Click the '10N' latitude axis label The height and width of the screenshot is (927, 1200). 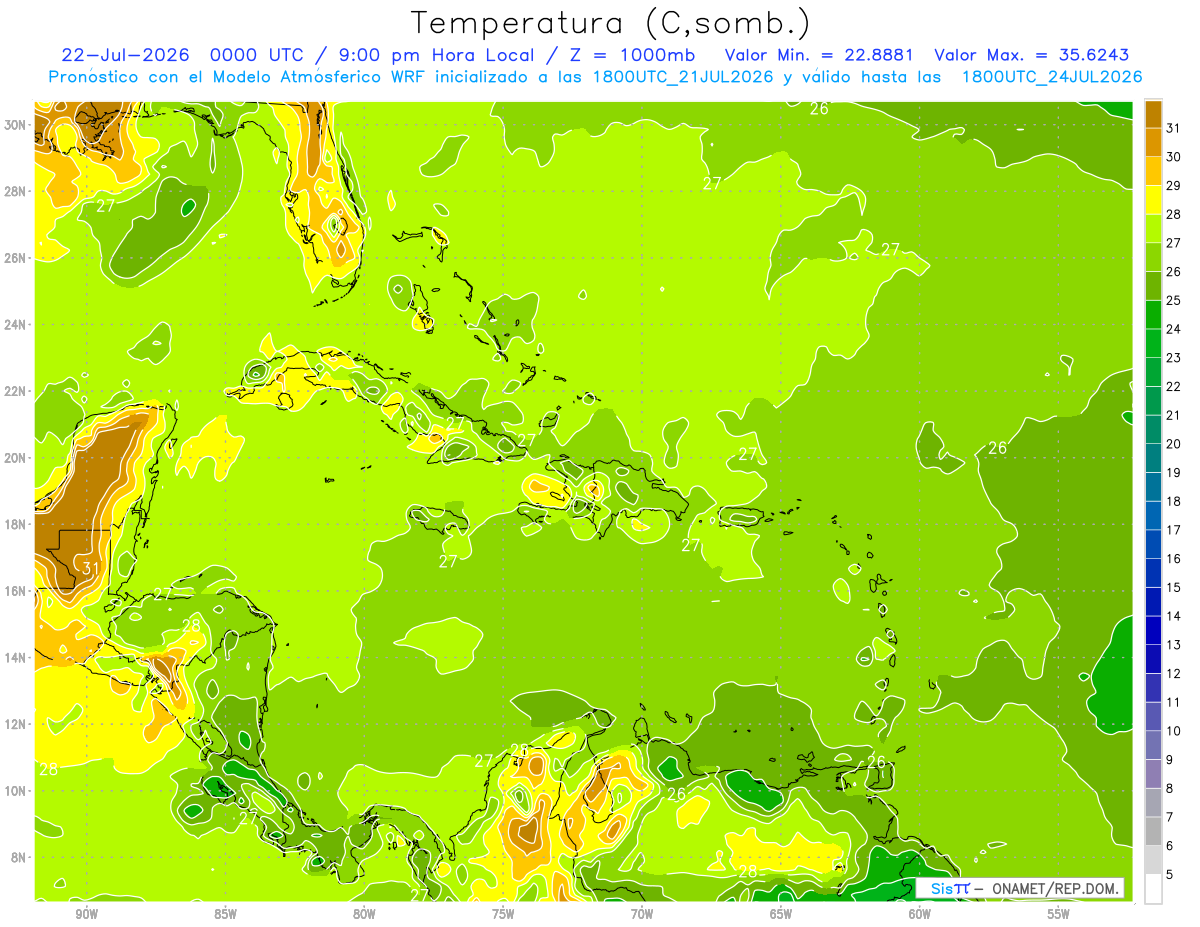[15, 790]
